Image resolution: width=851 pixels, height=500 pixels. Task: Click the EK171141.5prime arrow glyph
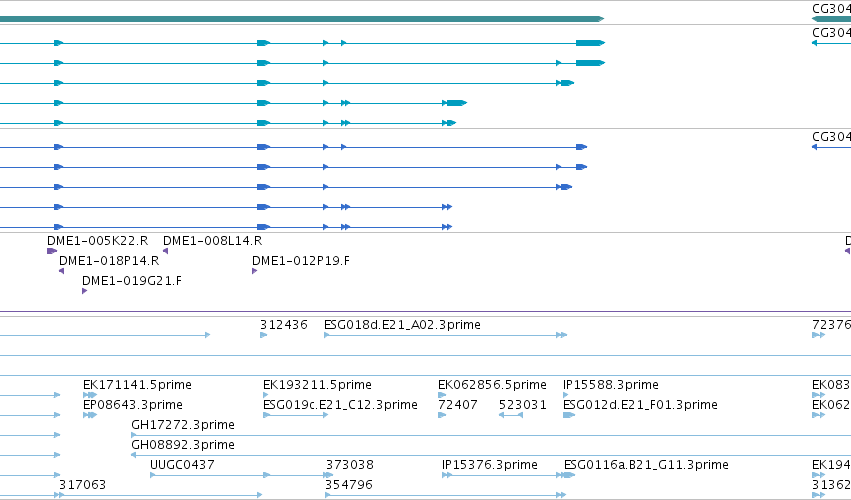tap(90, 395)
